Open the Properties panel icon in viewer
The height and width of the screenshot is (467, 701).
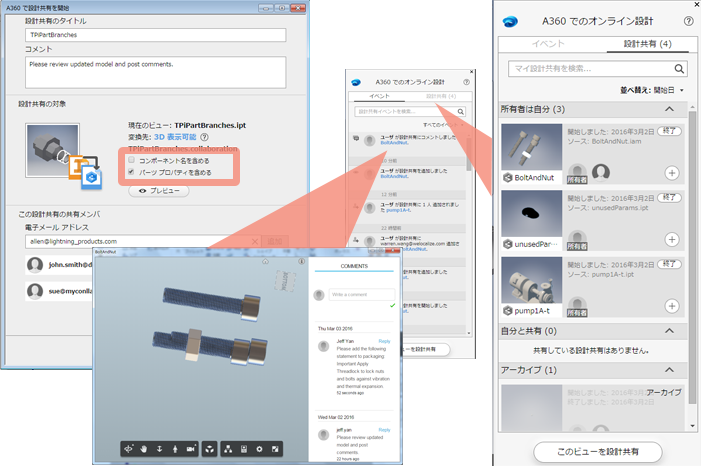(244, 449)
